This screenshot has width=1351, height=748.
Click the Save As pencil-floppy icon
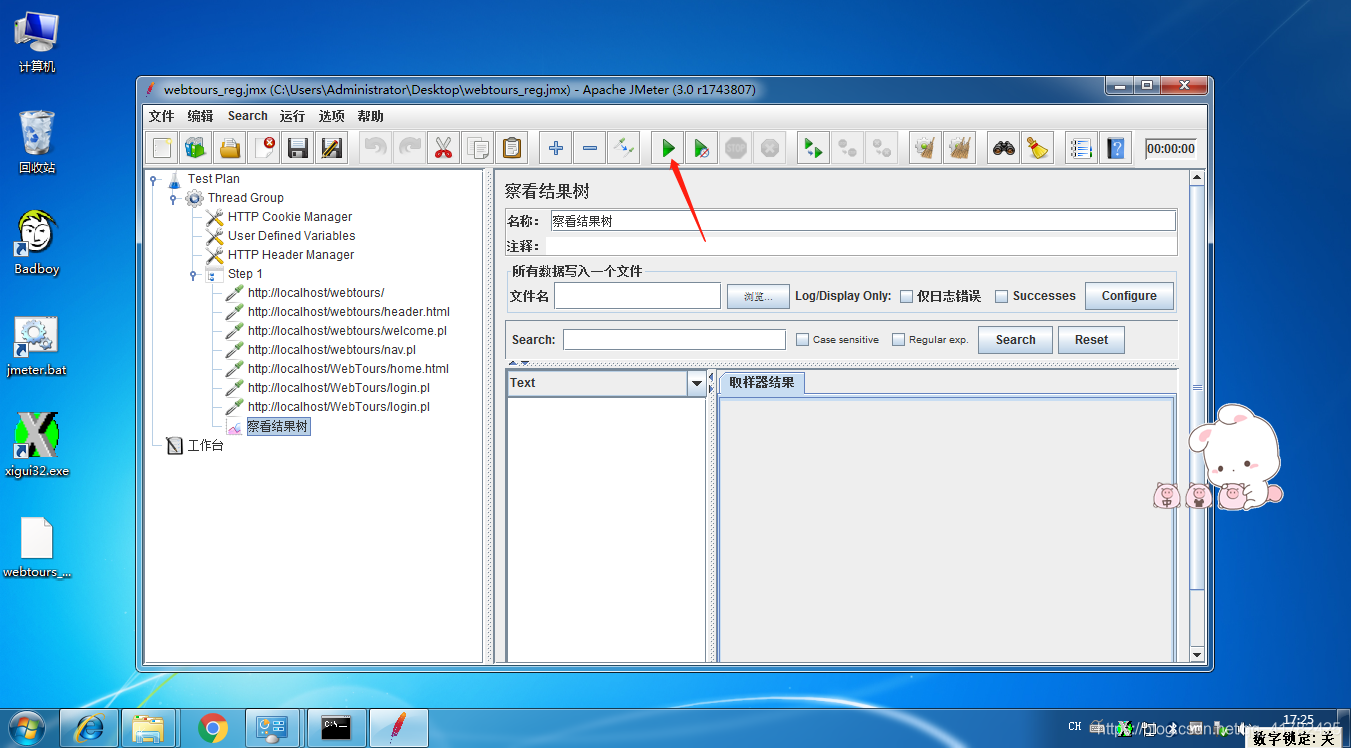[x=331, y=149]
